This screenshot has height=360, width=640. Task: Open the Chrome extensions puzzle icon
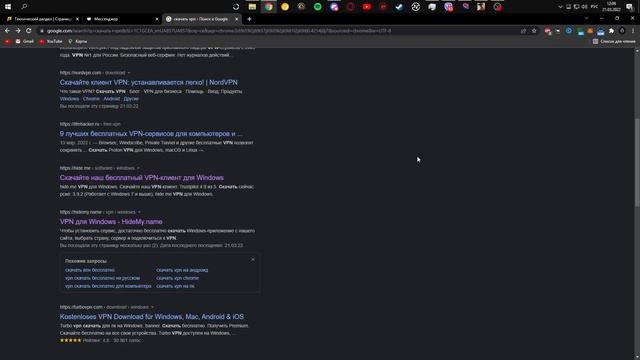(x=611, y=31)
